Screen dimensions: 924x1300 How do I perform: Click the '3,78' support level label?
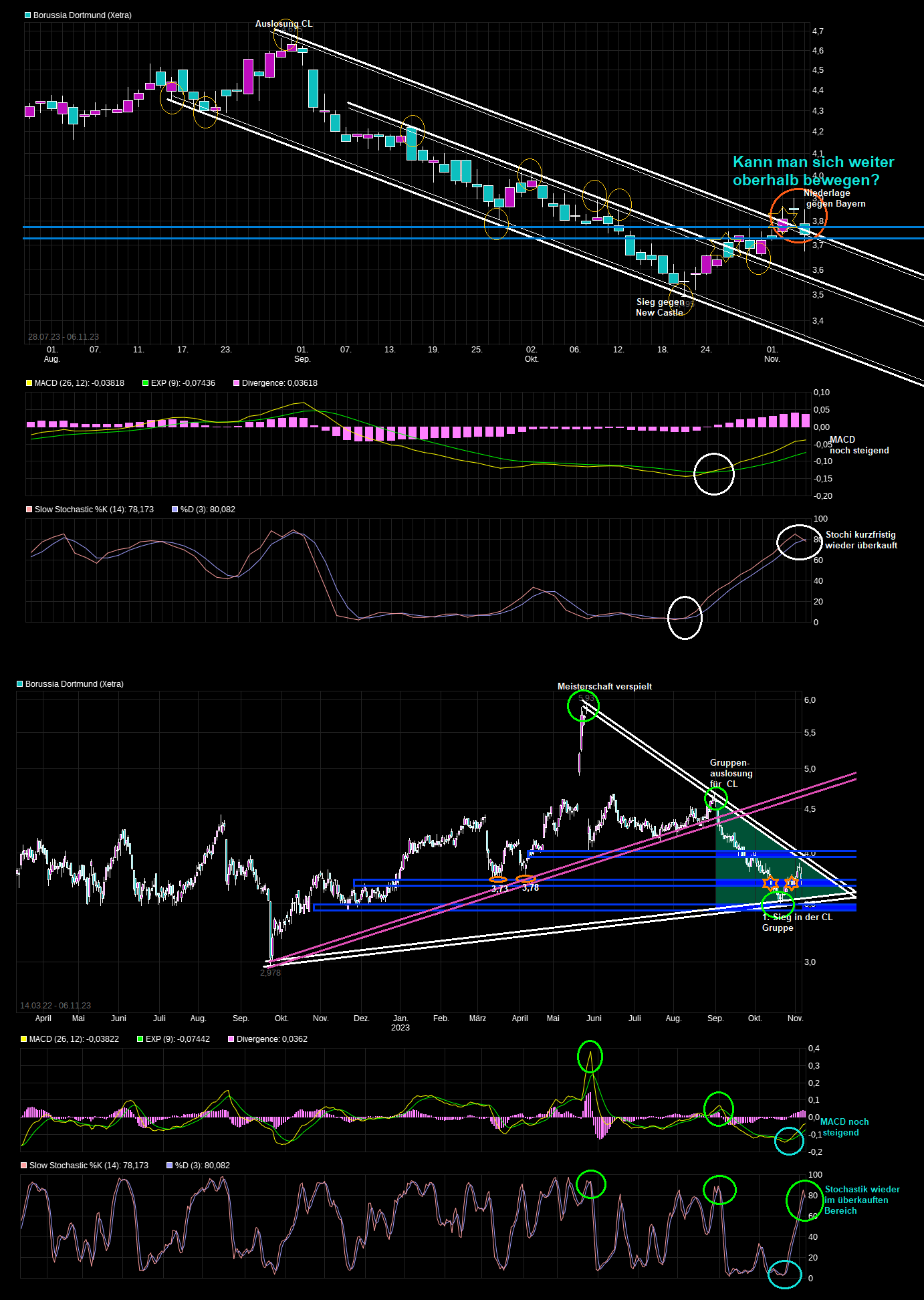pos(530,888)
